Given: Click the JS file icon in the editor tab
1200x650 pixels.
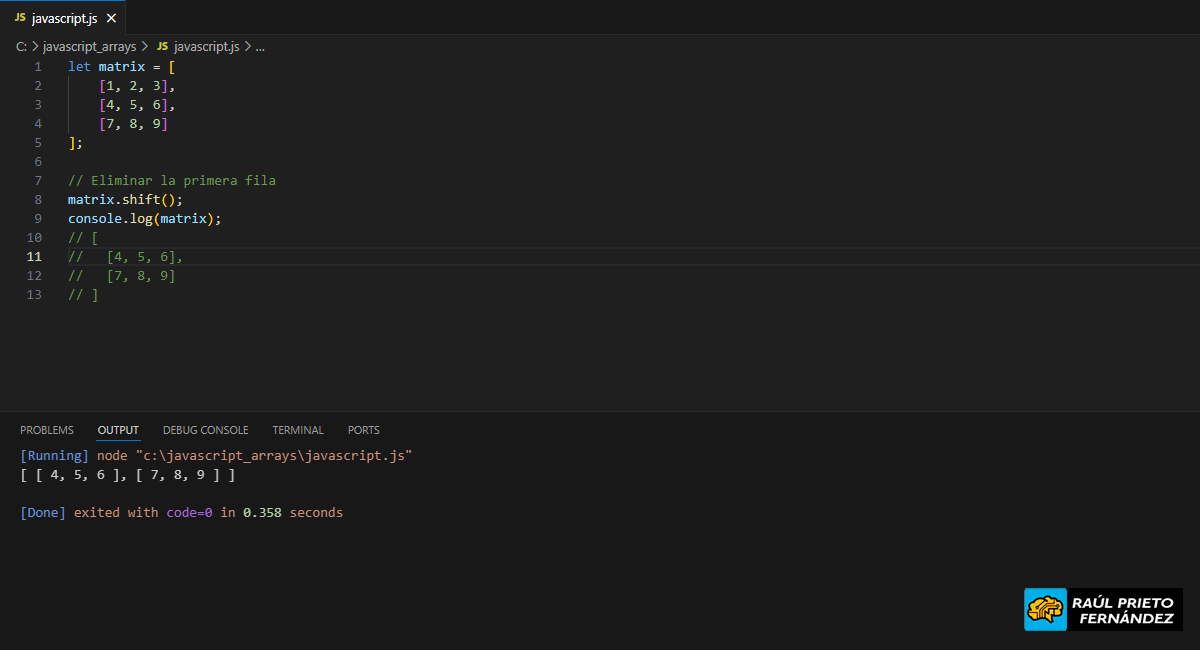Looking at the screenshot, I should (x=20, y=18).
